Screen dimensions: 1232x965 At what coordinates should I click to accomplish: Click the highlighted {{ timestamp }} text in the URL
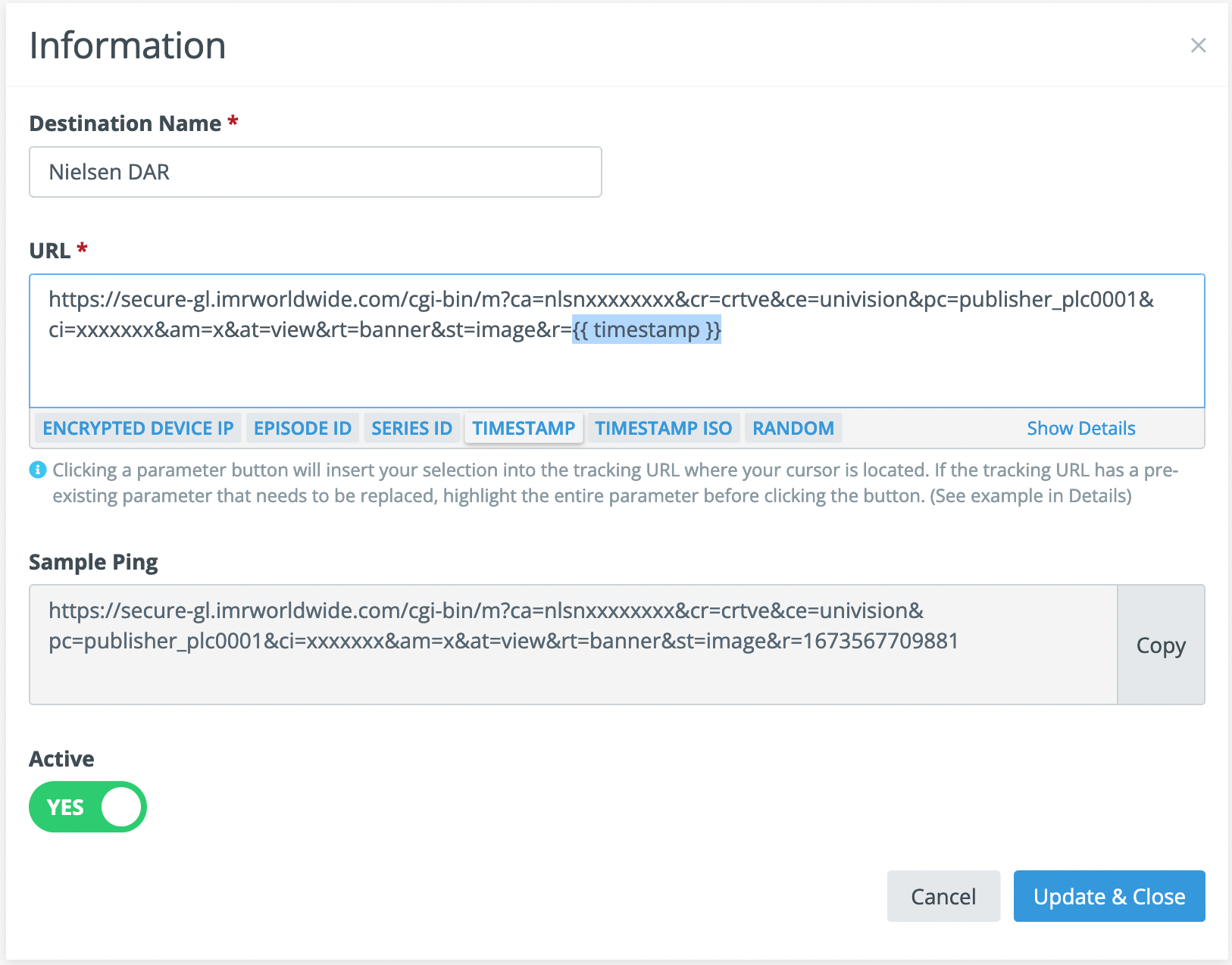646,330
